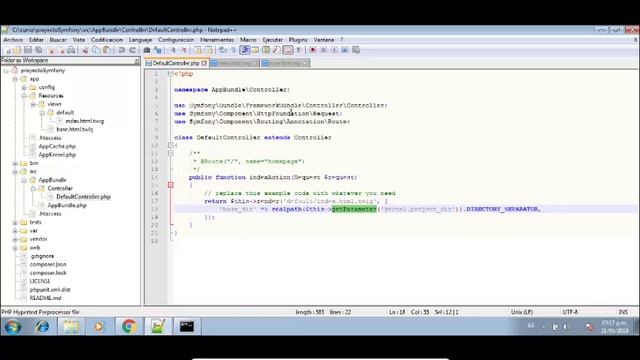Image resolution: width=640 pixels, height=360 pixels.
Task: Click the UTF-8 encoding status field
Action: point(570,312)
